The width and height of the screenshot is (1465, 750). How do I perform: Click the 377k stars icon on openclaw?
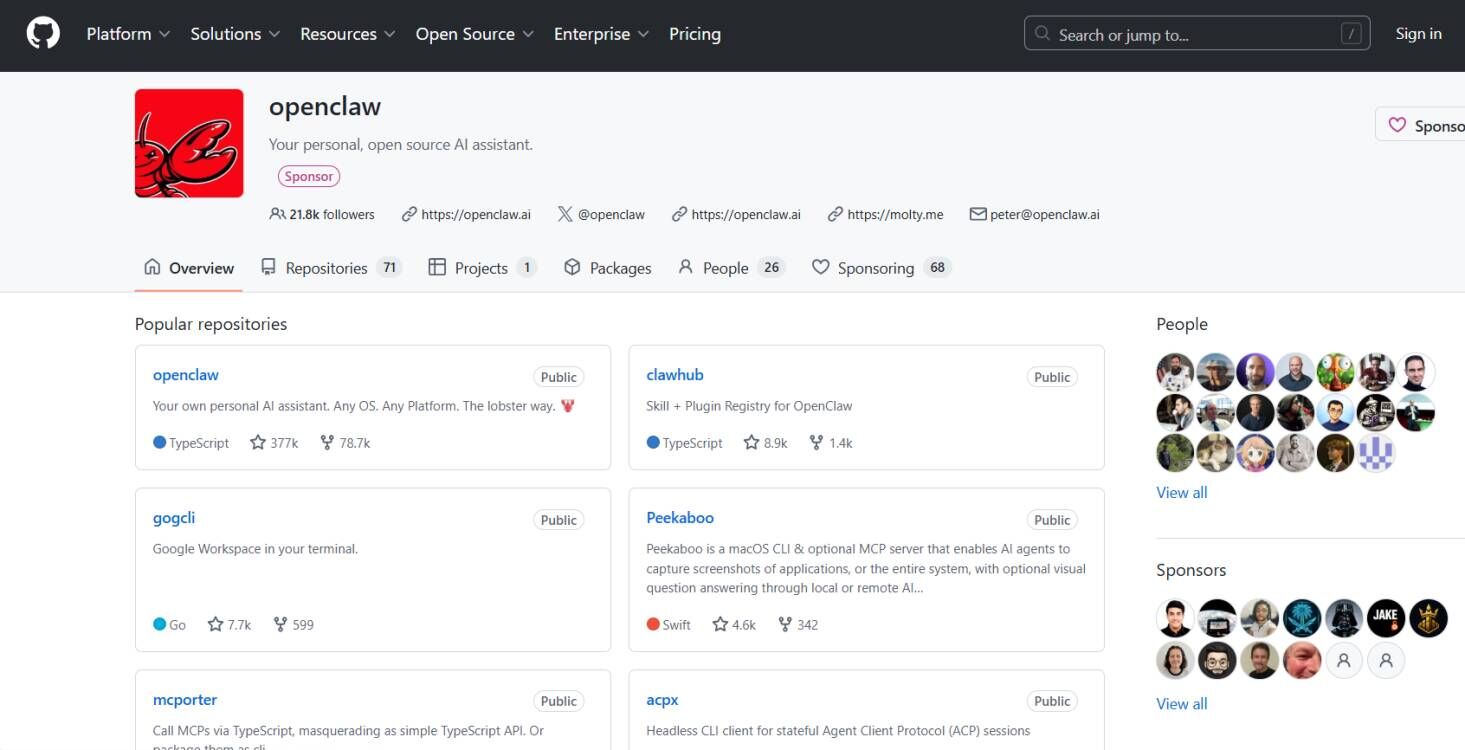click(x=258, y=442)
